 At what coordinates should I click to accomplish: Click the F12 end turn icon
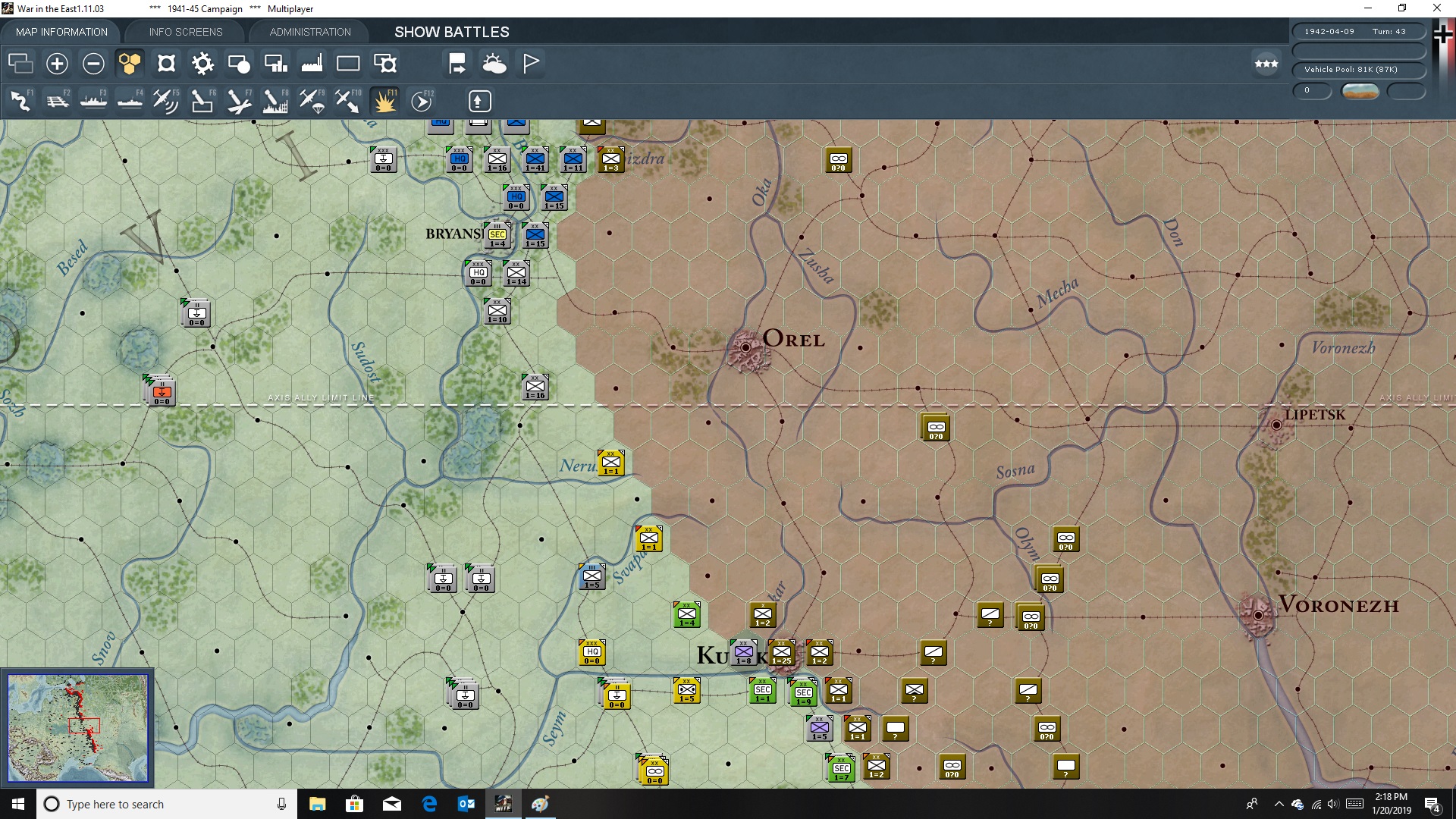(x=422, y=101)
